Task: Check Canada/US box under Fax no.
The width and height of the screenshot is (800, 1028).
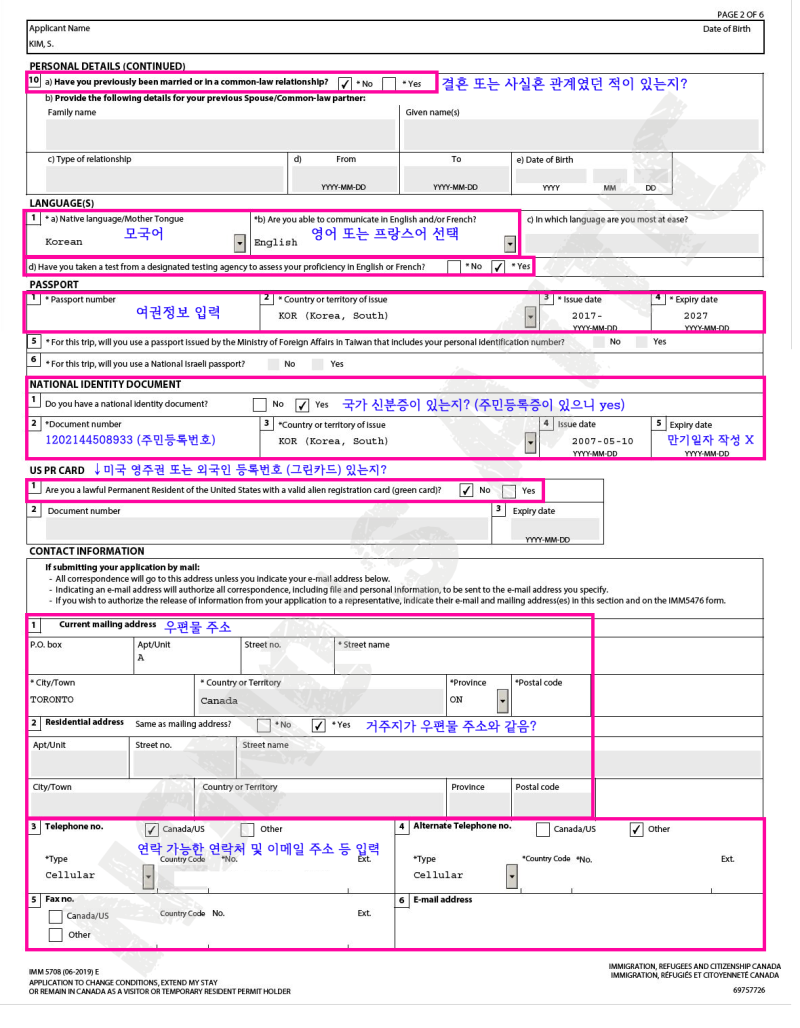Action: (56, 917)
